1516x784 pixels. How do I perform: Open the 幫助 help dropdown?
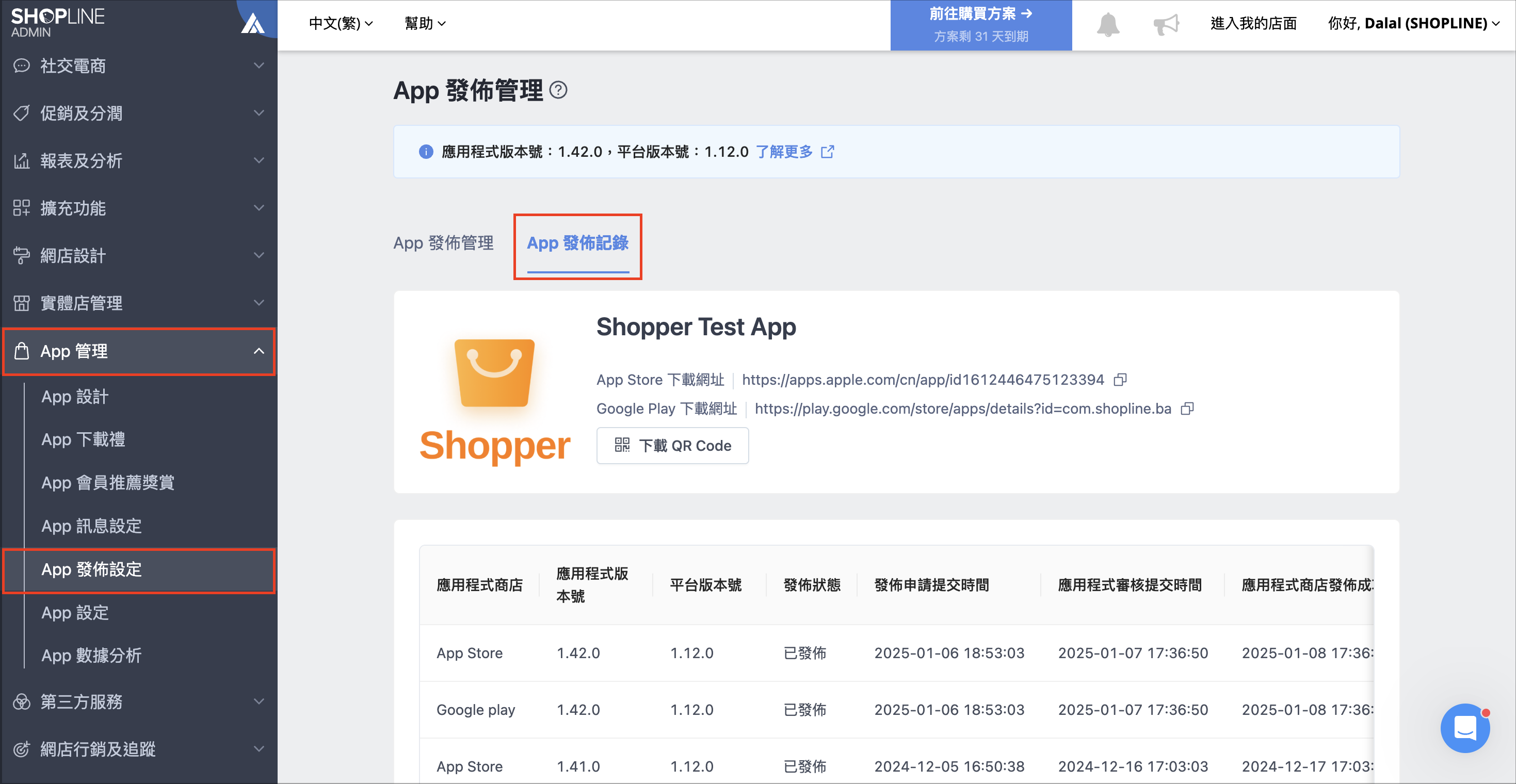[425, 24]
